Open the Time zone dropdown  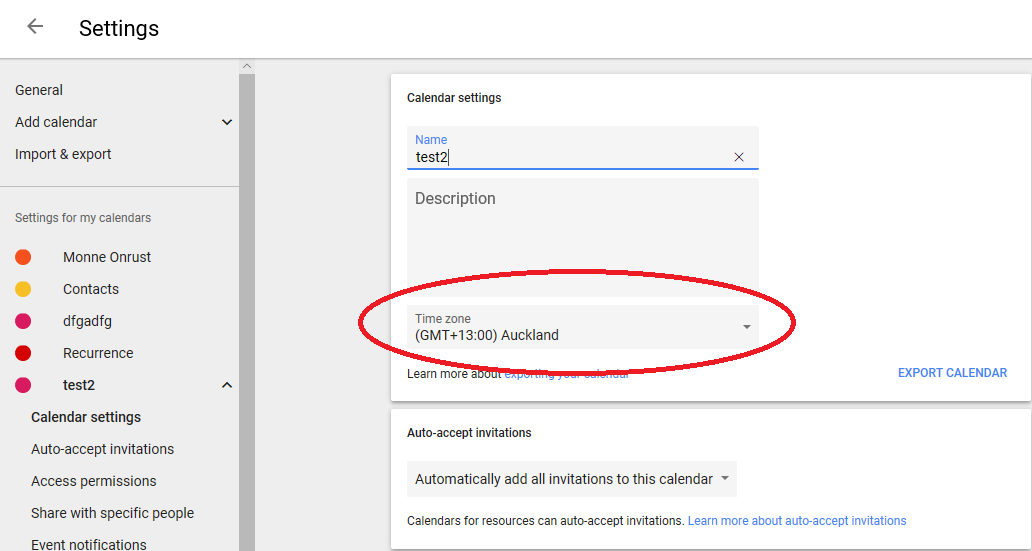582,327
